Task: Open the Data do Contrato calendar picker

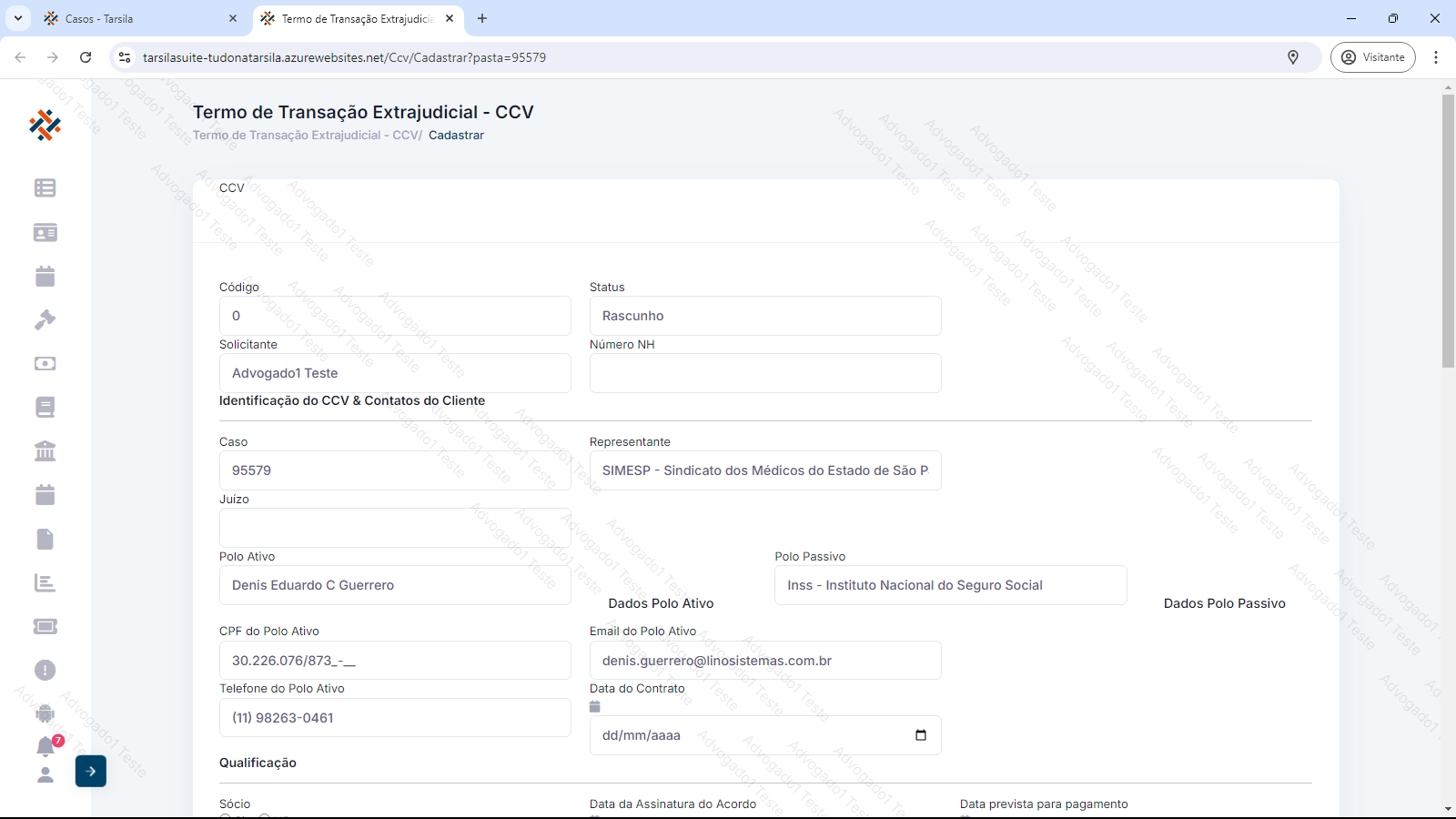Action: click(920, 735)
